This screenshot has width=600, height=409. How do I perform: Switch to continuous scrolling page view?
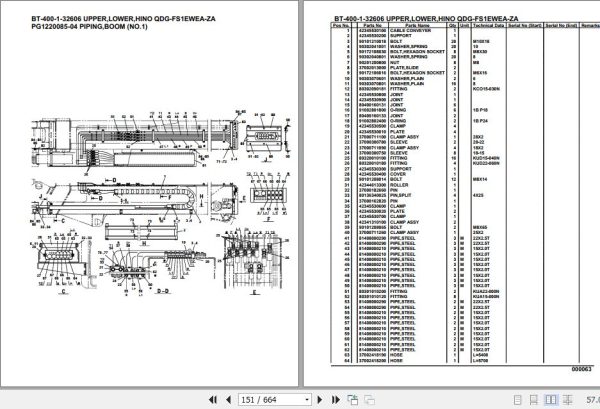point(534,400)
